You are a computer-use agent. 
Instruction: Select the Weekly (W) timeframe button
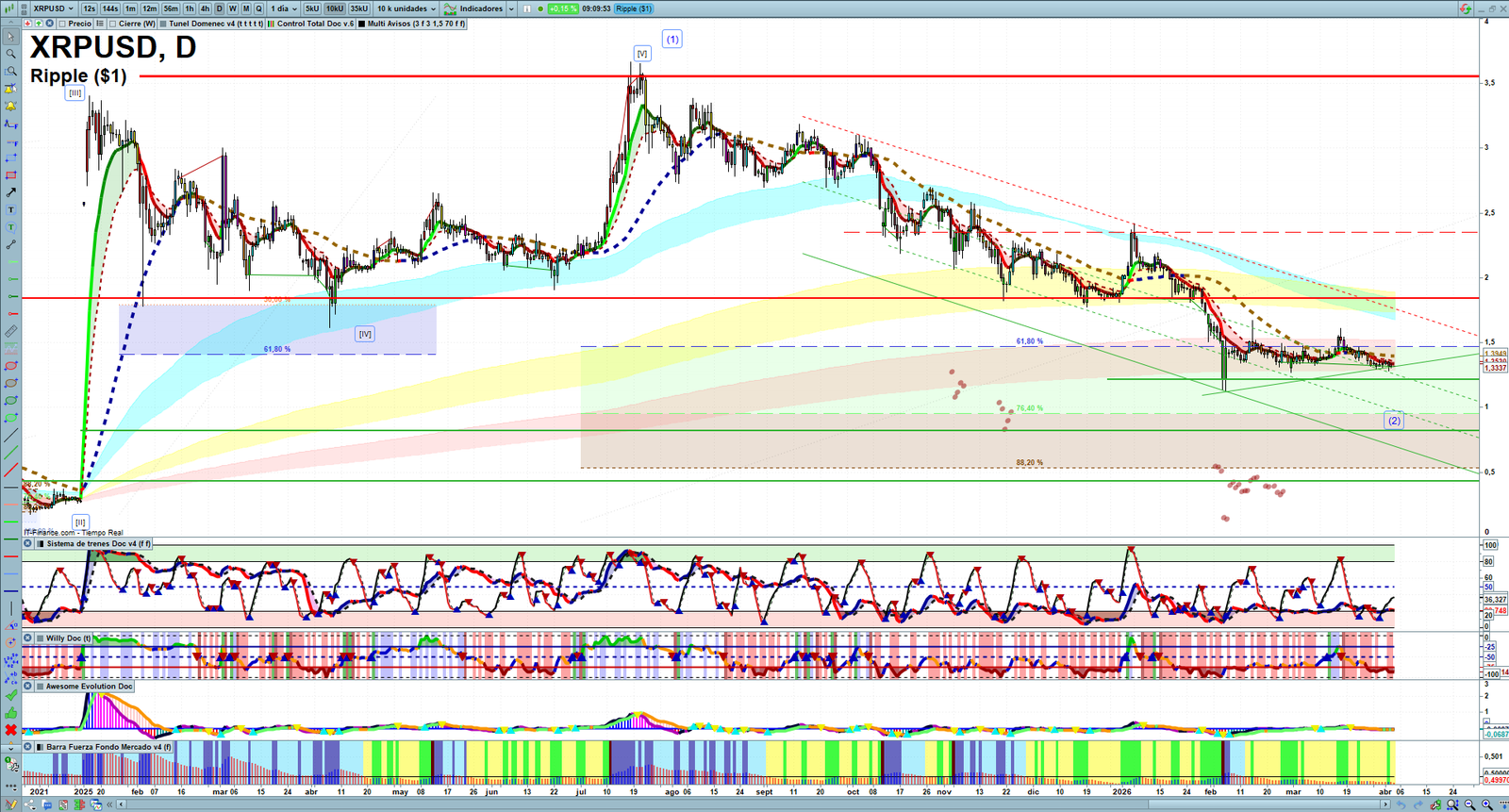(233, 8)
